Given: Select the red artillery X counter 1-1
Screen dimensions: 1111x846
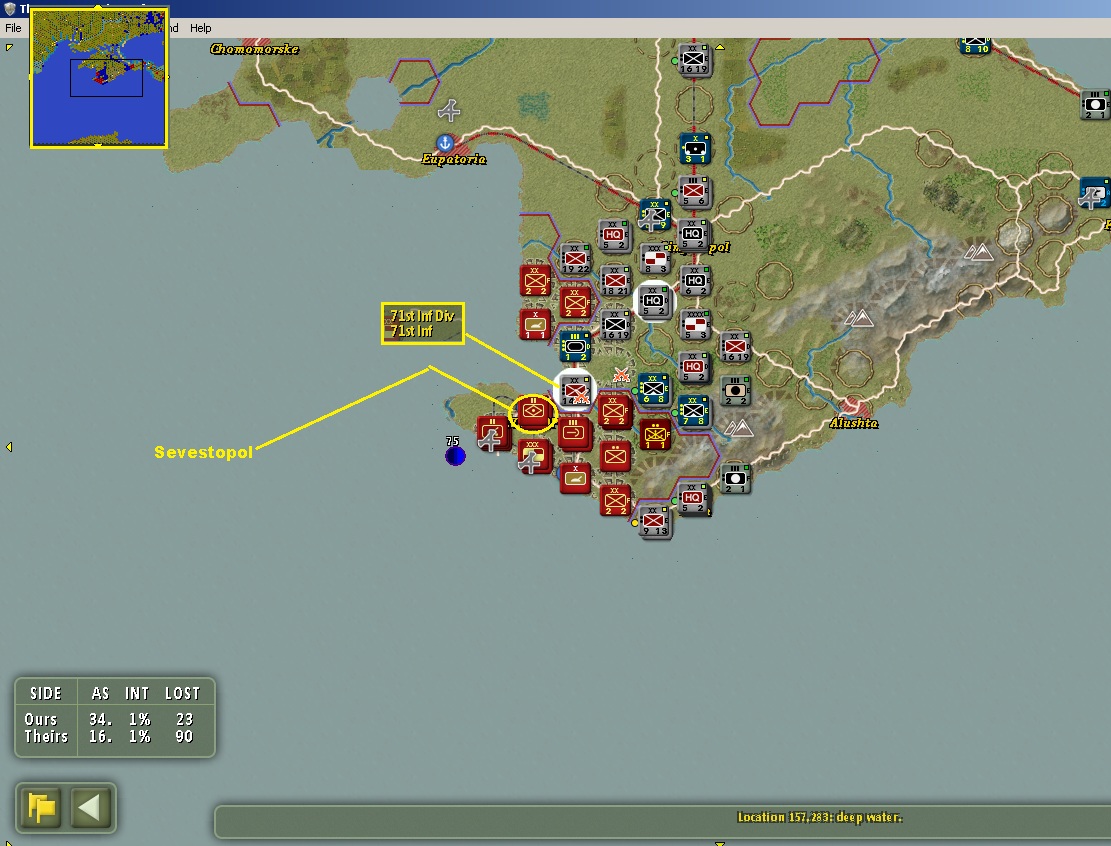Looking at the screenshot, I should point(535,324).
